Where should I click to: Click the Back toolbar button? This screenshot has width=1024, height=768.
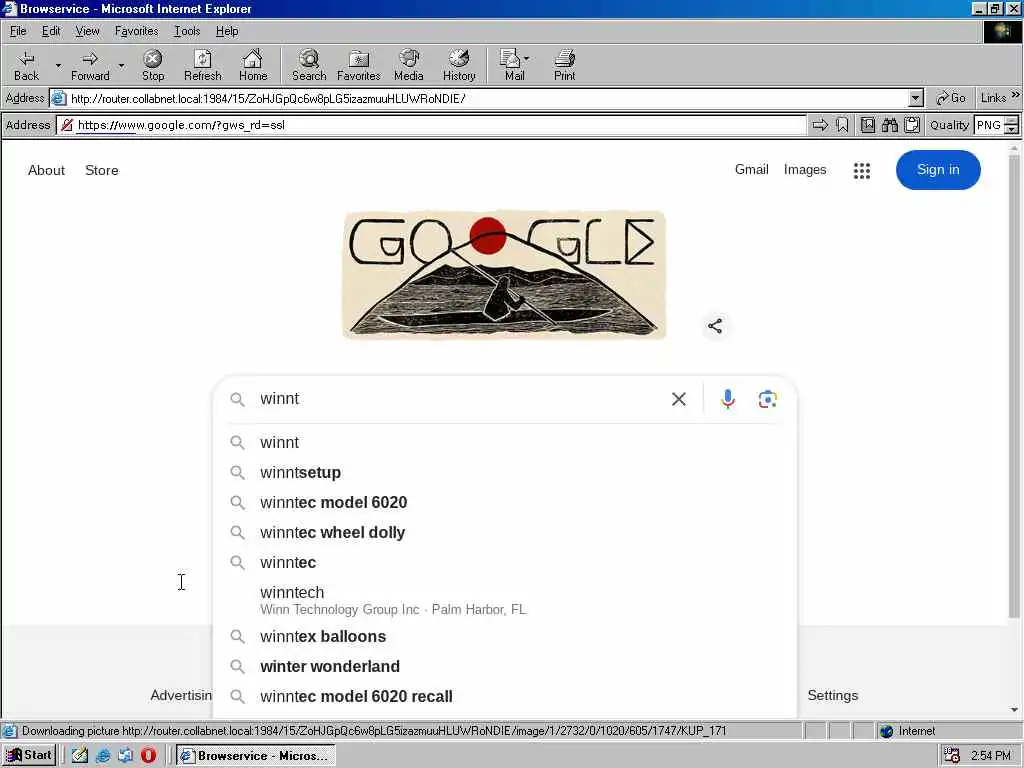(26, 65)
